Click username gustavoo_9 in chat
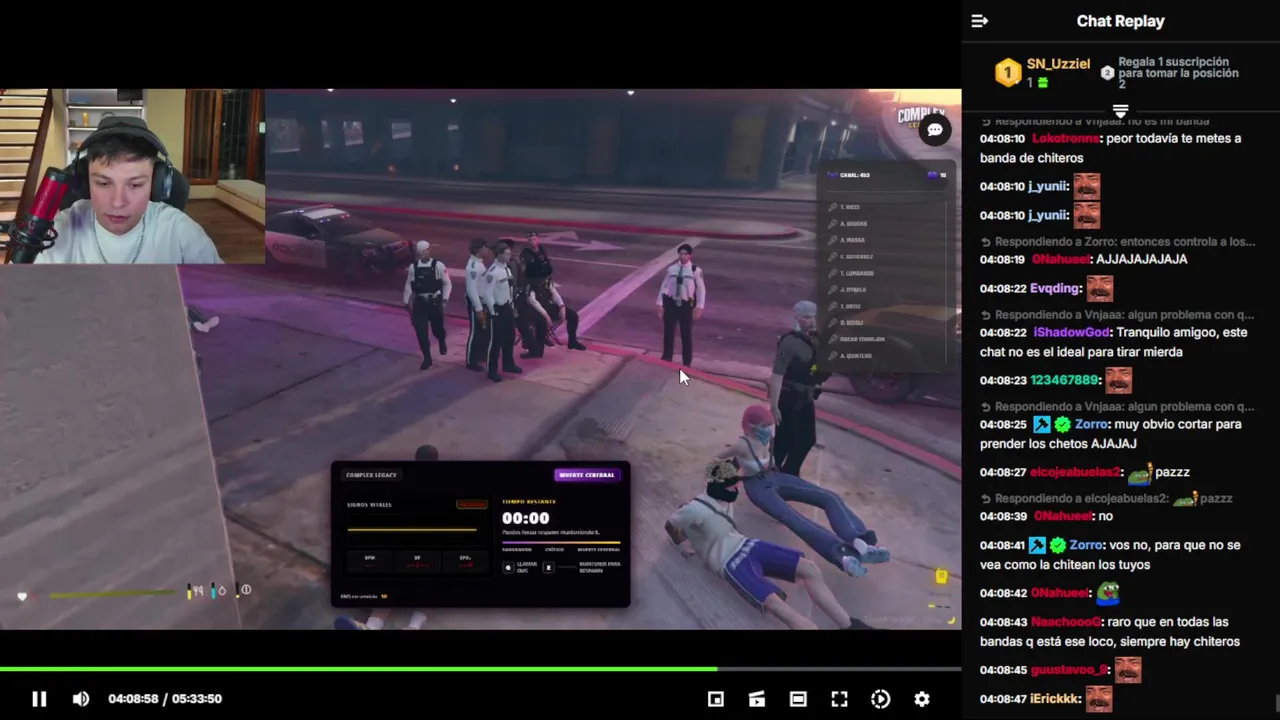1280x720 pixels. click(1069, 670)
